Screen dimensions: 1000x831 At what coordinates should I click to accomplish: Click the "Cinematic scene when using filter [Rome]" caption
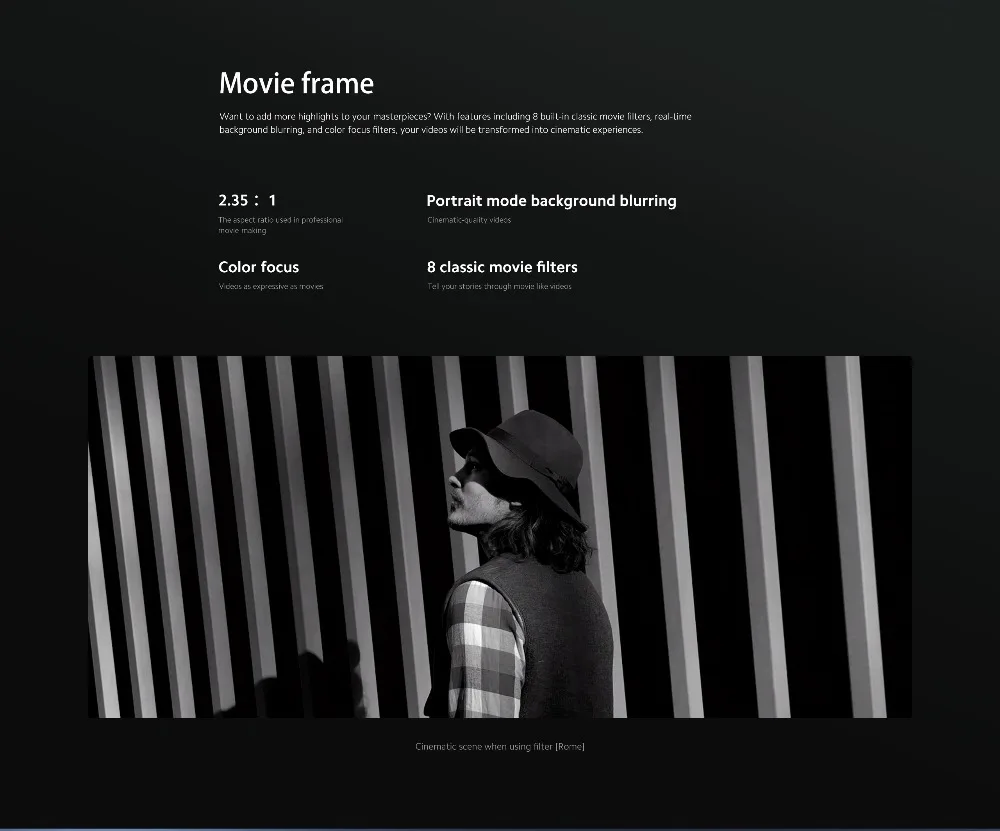[x=499, y=746]
